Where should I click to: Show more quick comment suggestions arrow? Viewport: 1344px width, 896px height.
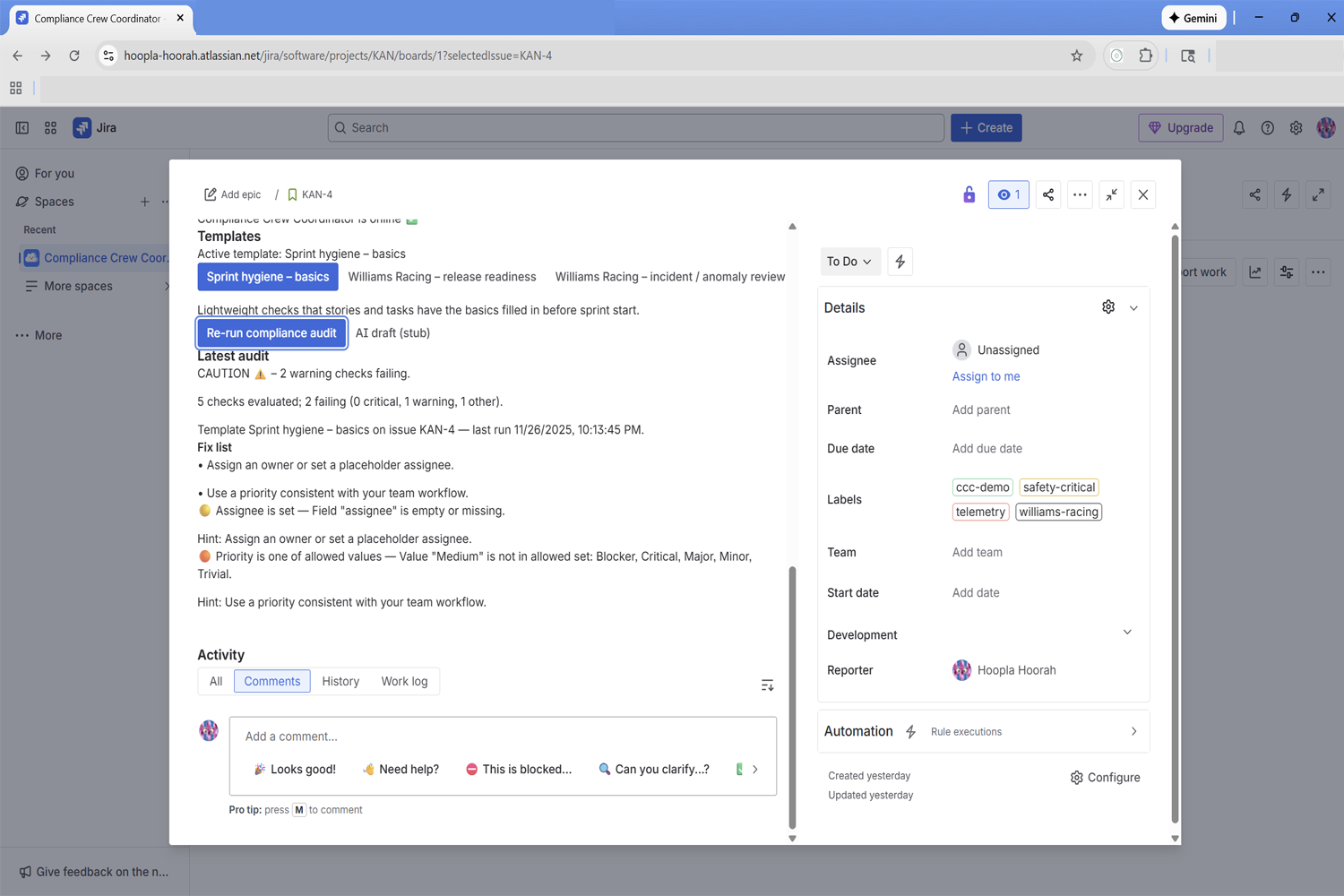[x=755, y=769]
